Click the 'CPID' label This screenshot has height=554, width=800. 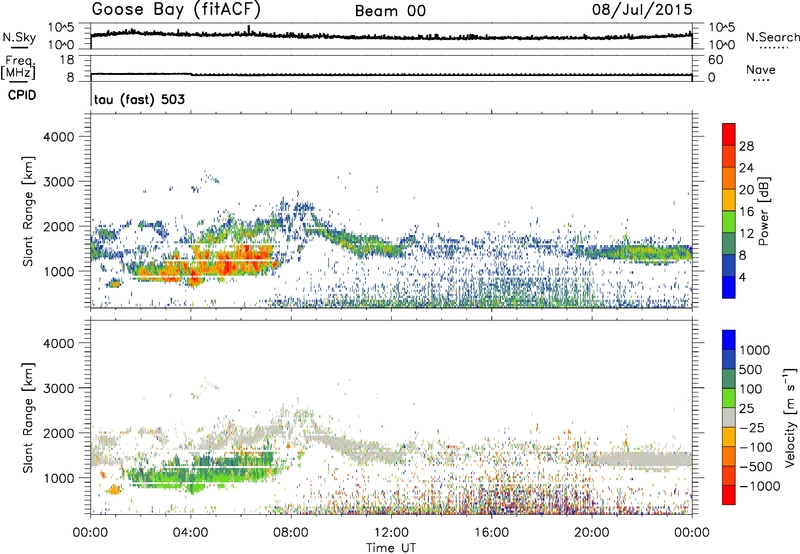click(22, 95)
